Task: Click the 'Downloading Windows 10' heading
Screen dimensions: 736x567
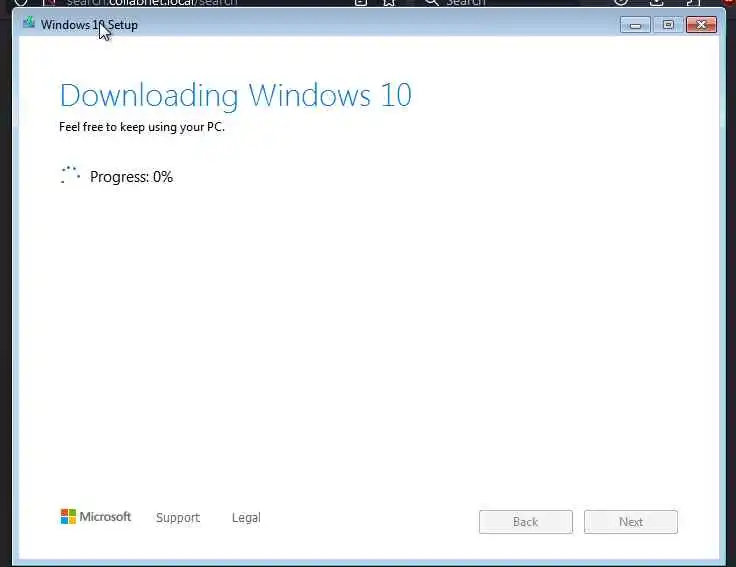Action: coord(236,96)
